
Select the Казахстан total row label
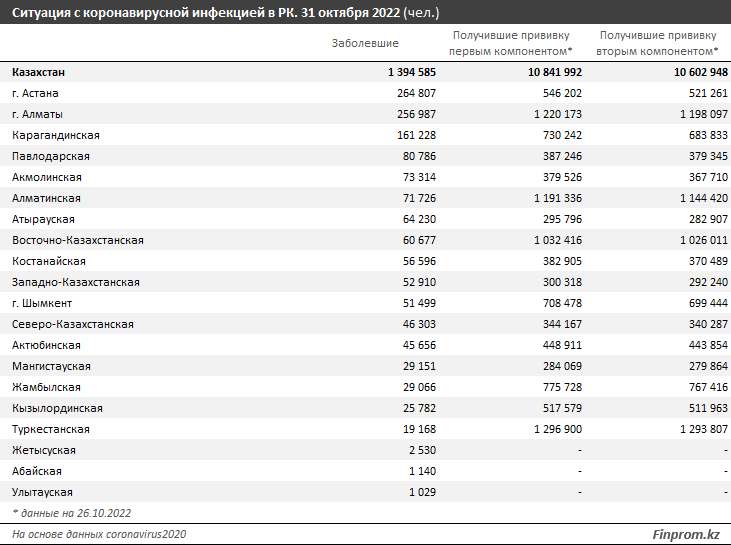tap(38, 72)
